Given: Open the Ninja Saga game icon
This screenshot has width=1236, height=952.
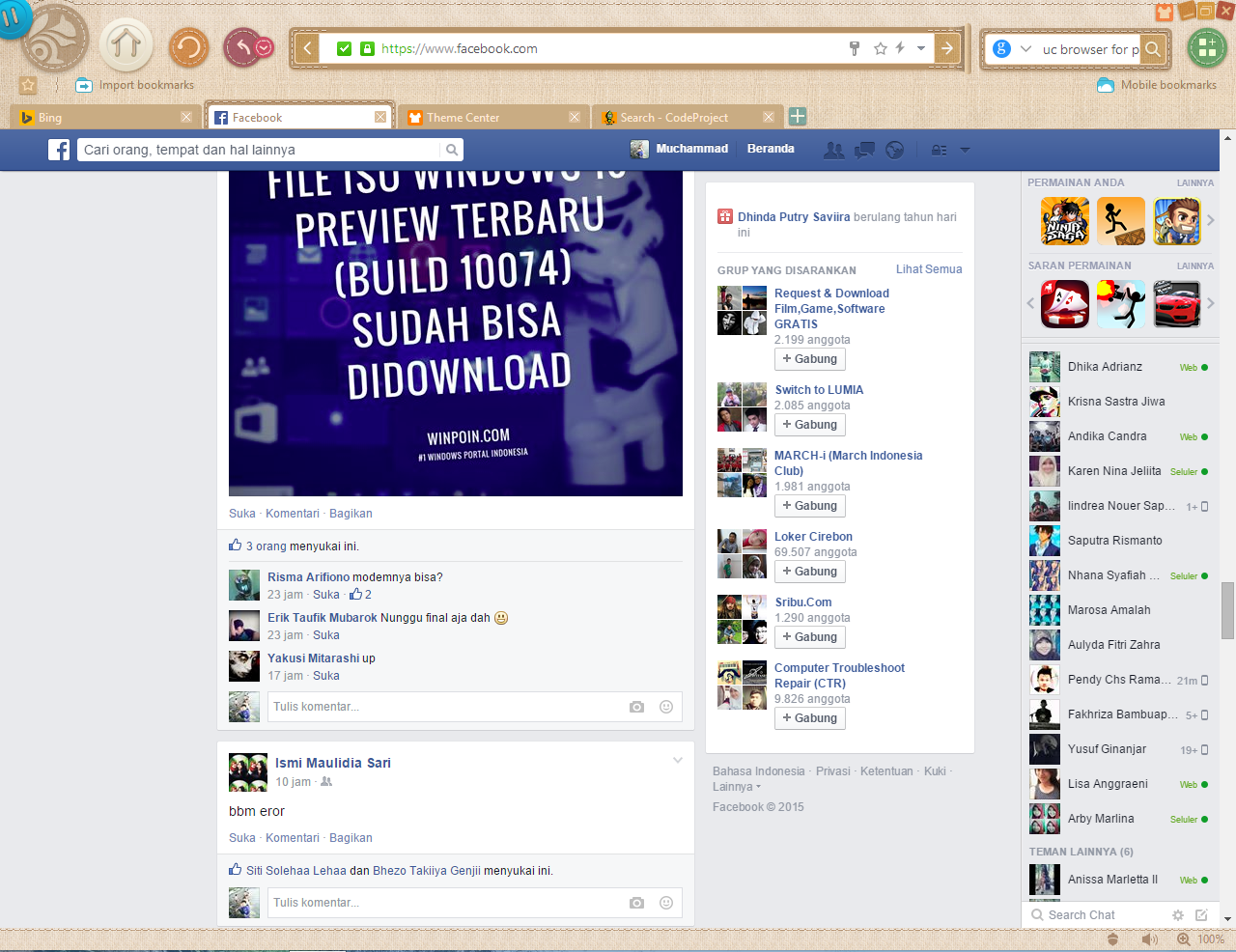Looking at the screenshot, I should pos(1065,221).
